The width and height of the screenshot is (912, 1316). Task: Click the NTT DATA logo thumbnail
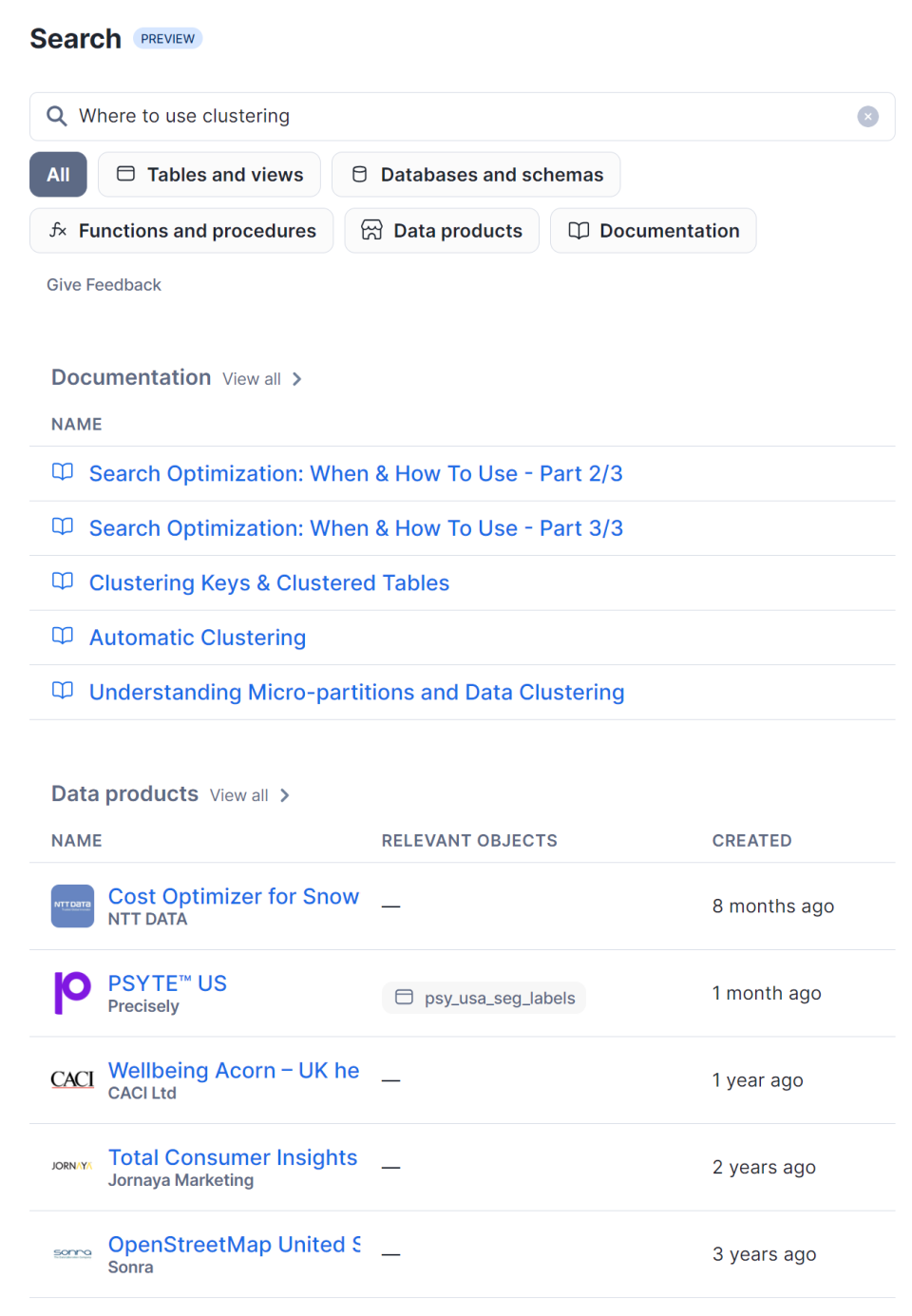coord(72,906)
